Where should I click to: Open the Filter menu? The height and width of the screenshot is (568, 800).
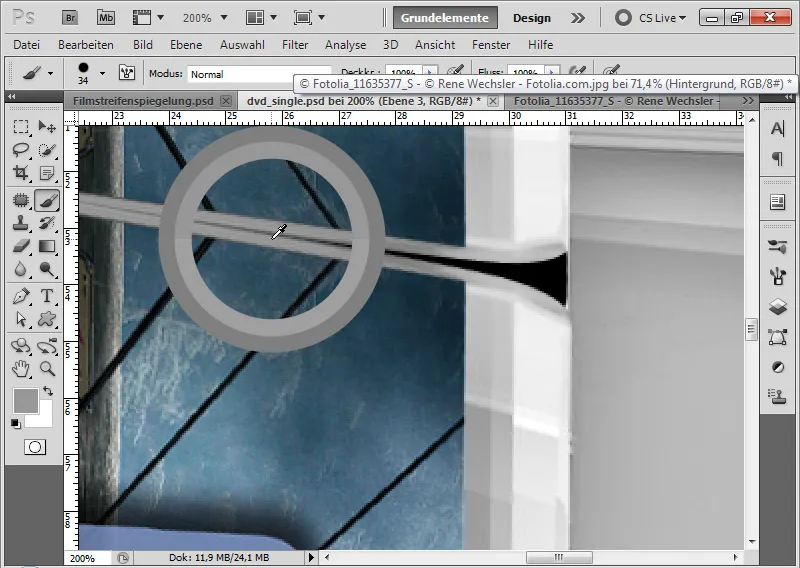coord(295,45)
